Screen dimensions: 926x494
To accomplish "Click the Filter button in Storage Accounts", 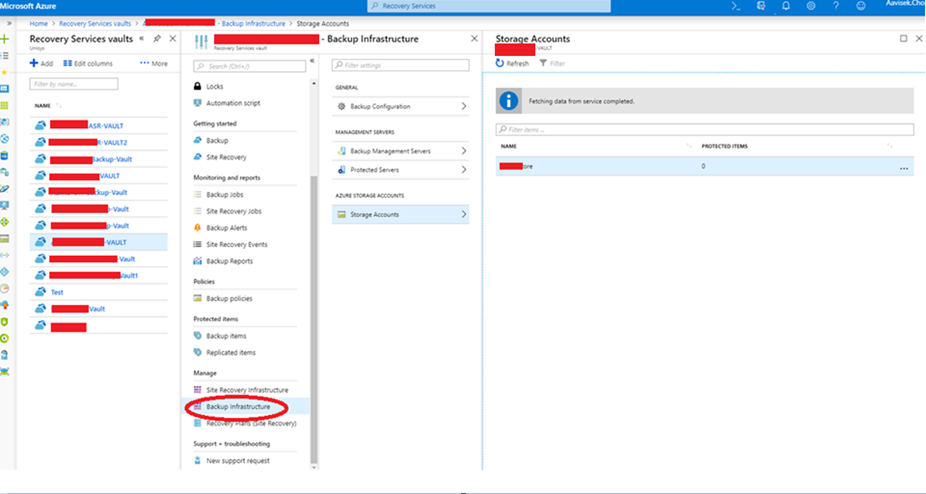I will [552, 63].
